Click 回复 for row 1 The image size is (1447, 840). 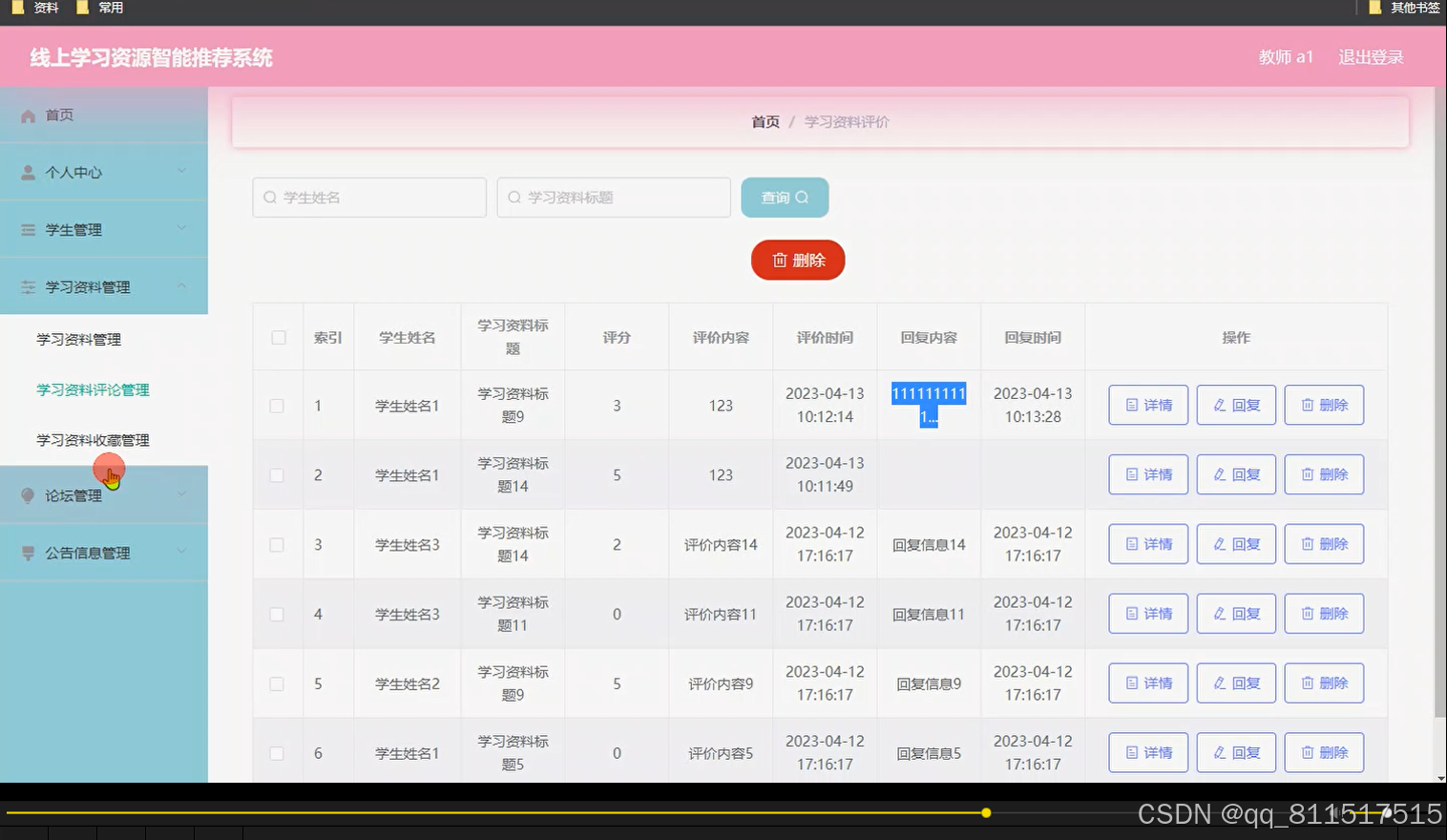coord(1236,405)
